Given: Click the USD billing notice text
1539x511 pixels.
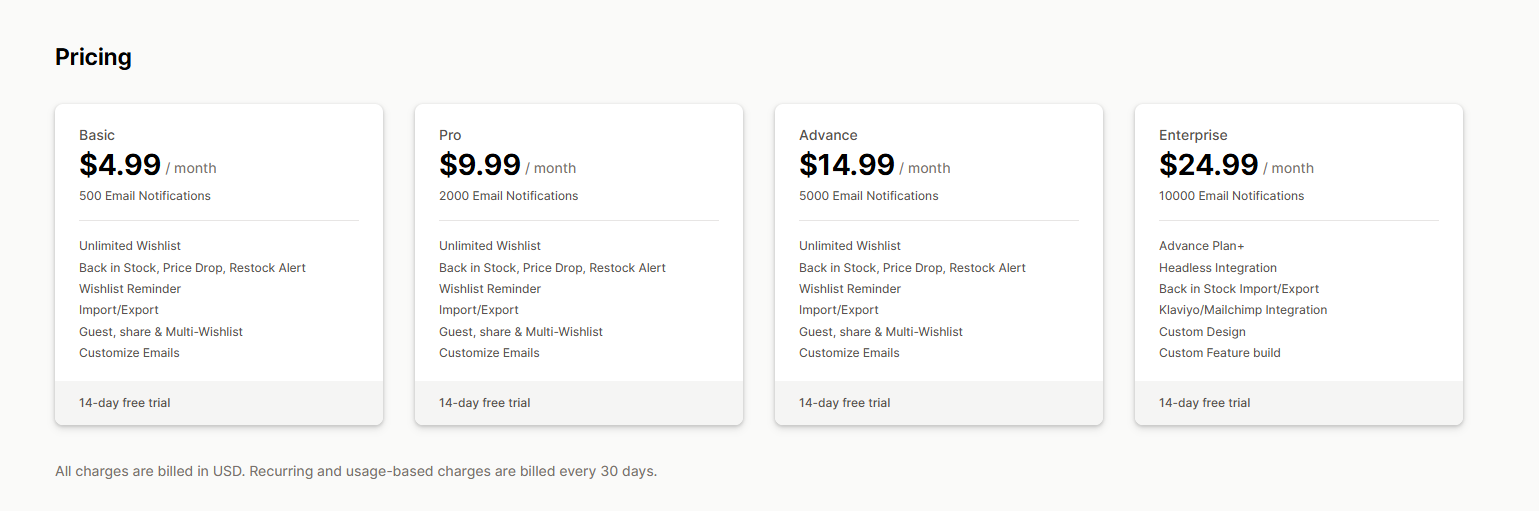Looking at the screenshot, I should pos(356,471).
